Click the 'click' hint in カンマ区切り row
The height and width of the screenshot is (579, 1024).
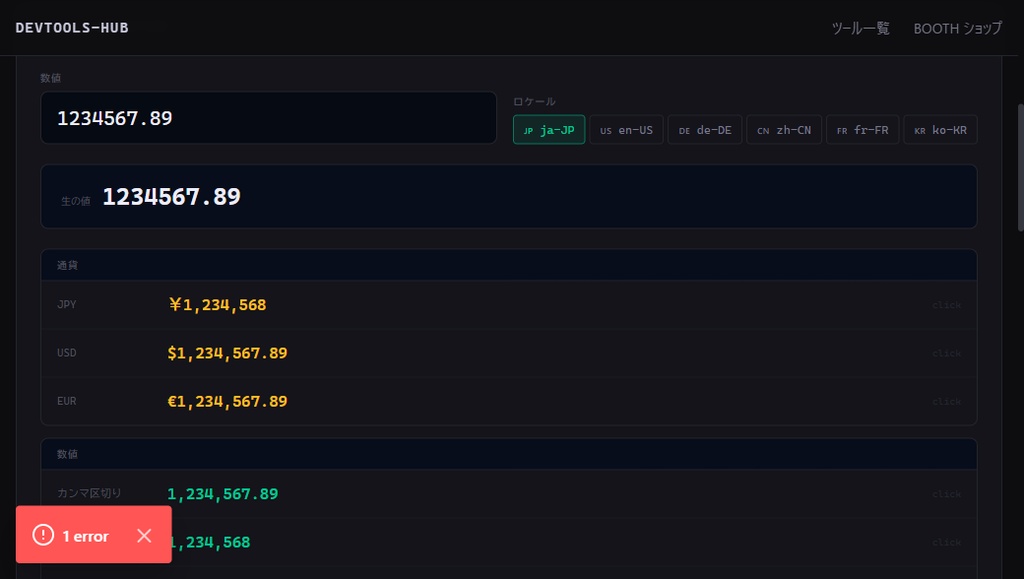(946, 495)
